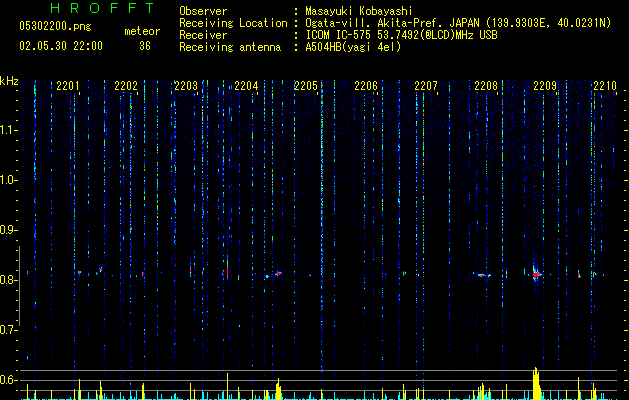Click the 2206 time marker
The image size is (629, 400).
pos(366,86)
